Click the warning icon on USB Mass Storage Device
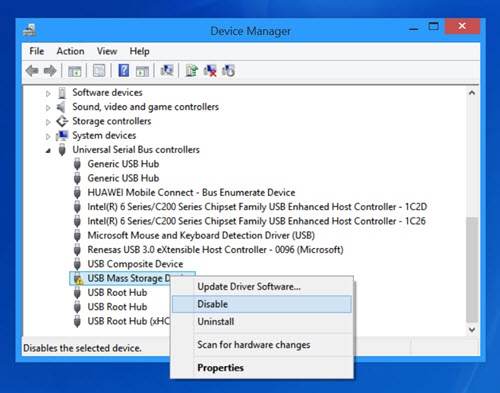Image resolution: width=500 pixels, height=393 pixels. [x=78, y=278]
